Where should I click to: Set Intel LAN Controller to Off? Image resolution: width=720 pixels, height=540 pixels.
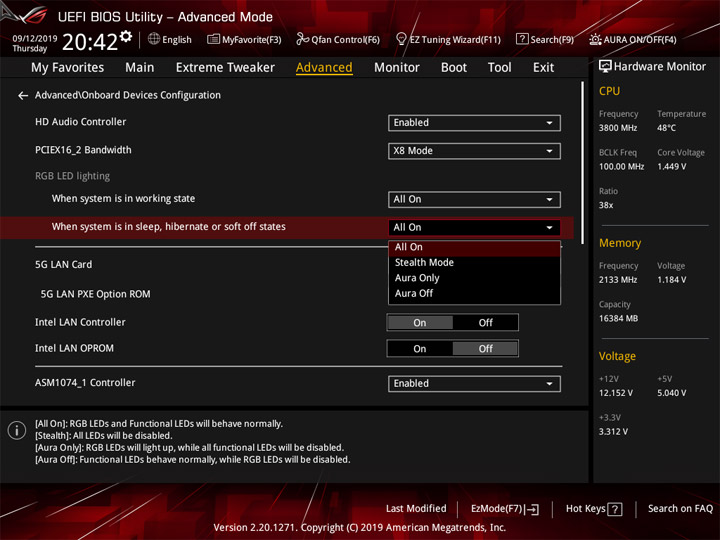[x=485, y=323]
